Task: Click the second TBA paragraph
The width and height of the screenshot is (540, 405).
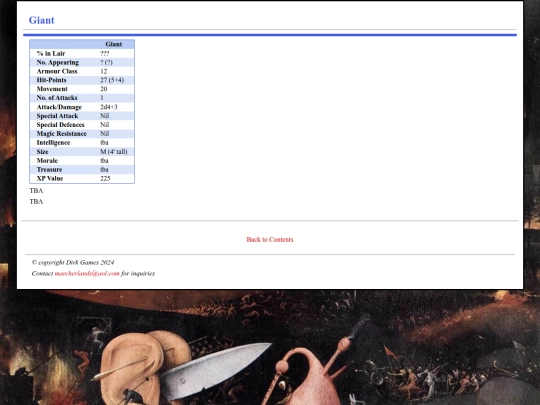Action: tap(36, 201)
